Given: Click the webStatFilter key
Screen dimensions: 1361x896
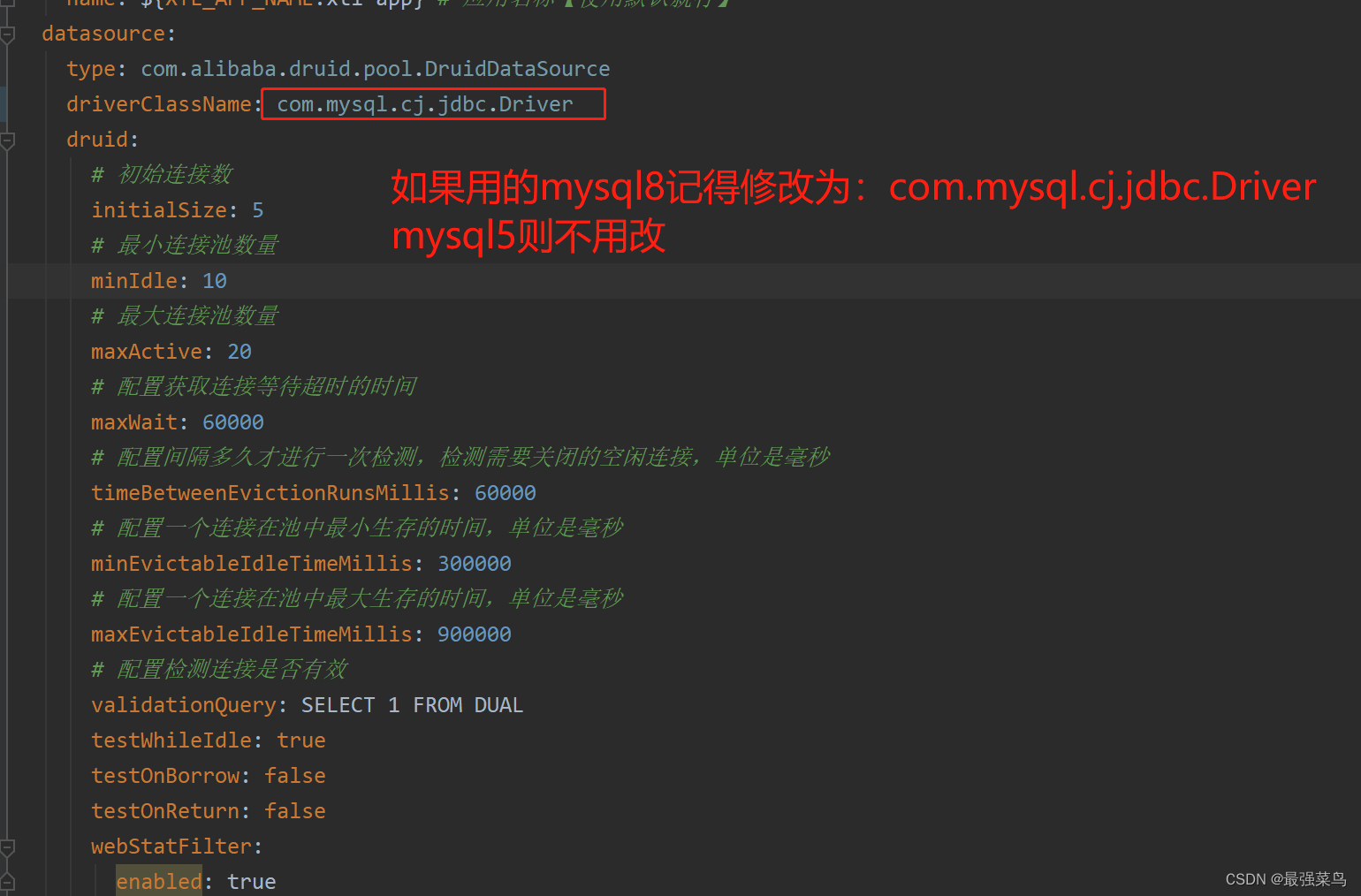Looking at the screenshot, I should 171,847.
